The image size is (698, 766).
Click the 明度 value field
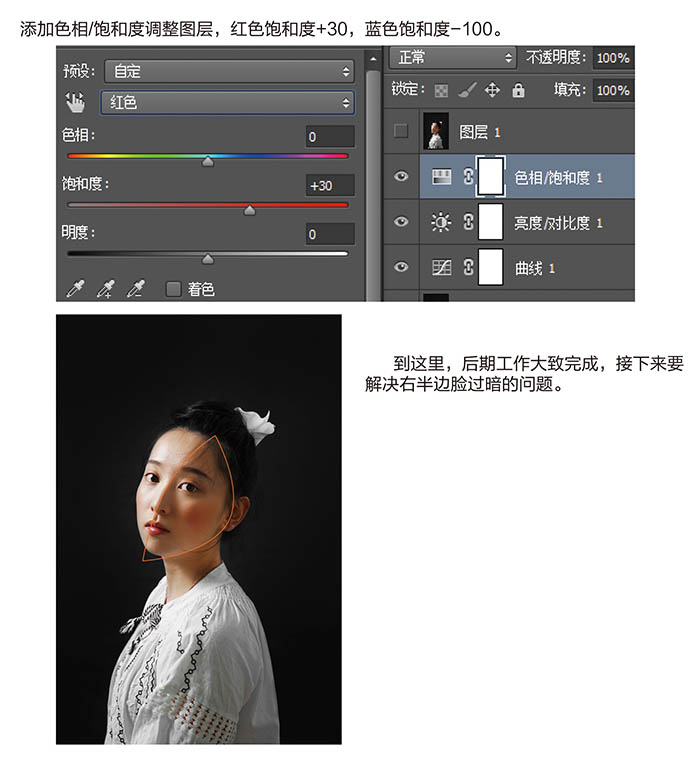point(330,234)
